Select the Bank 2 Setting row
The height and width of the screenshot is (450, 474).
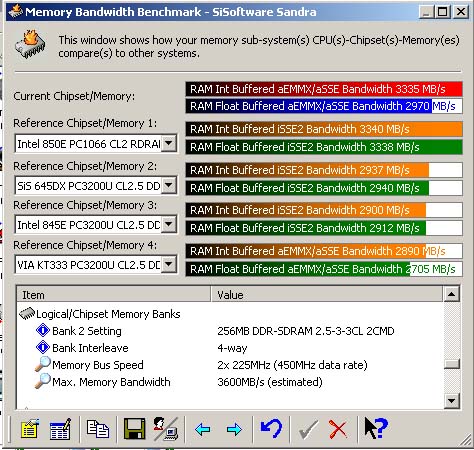point(230,331)
